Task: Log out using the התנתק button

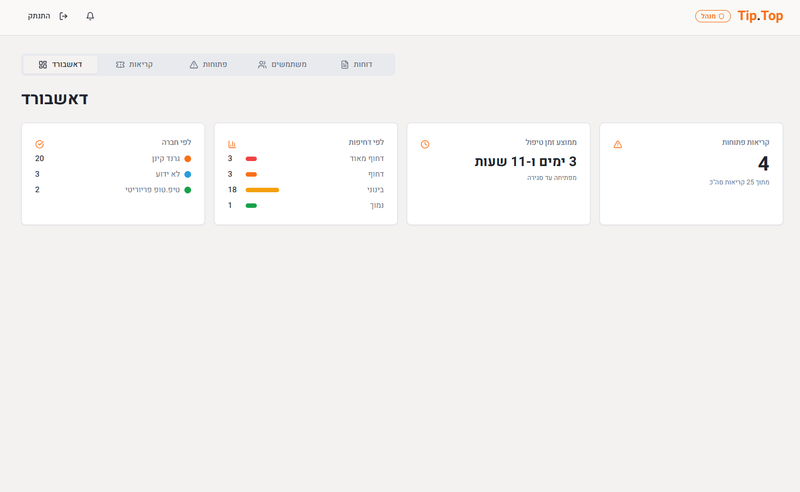Action: (48, 16)
